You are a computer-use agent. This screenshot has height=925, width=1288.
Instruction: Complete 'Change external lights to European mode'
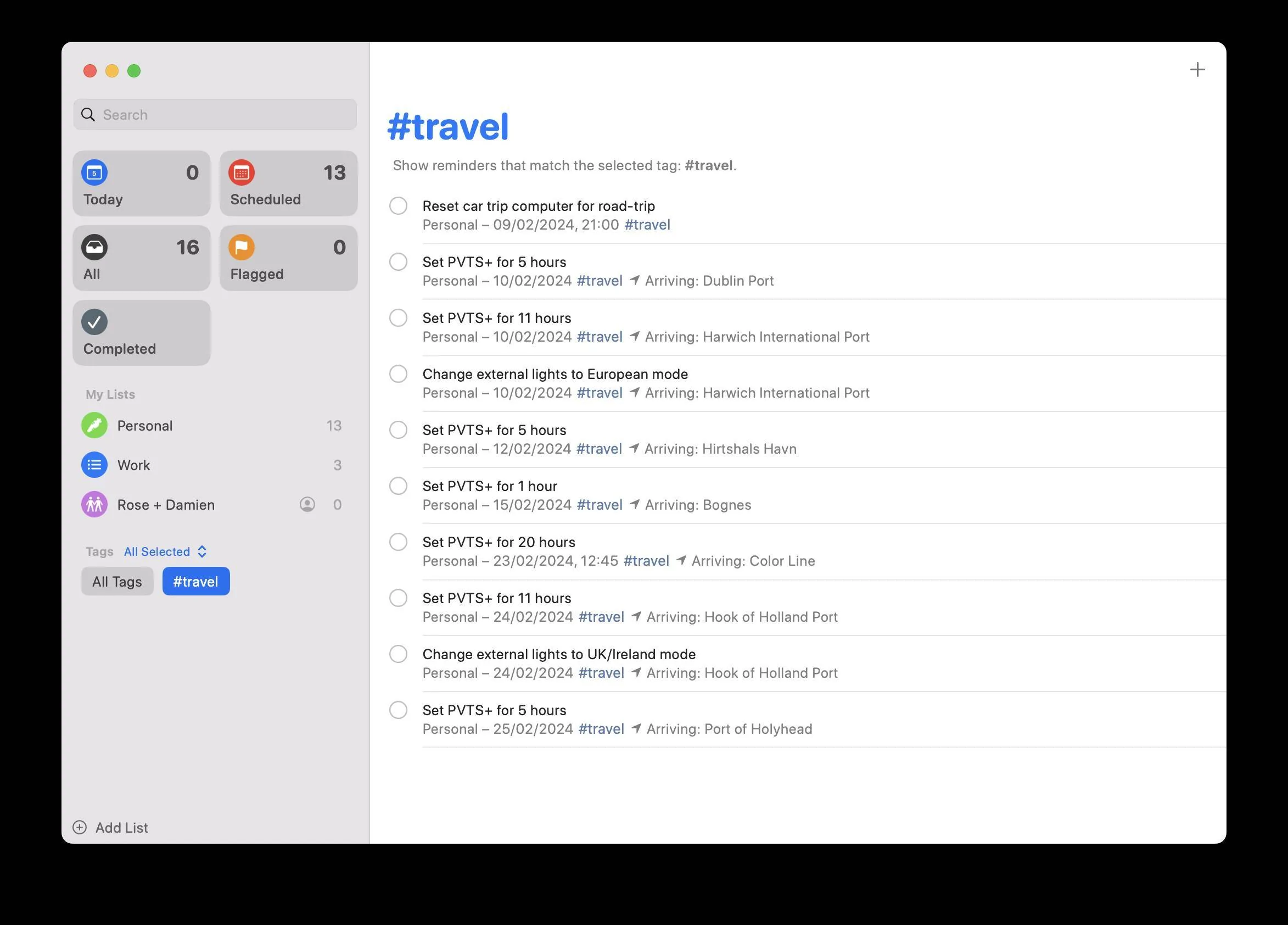(398, 374)
